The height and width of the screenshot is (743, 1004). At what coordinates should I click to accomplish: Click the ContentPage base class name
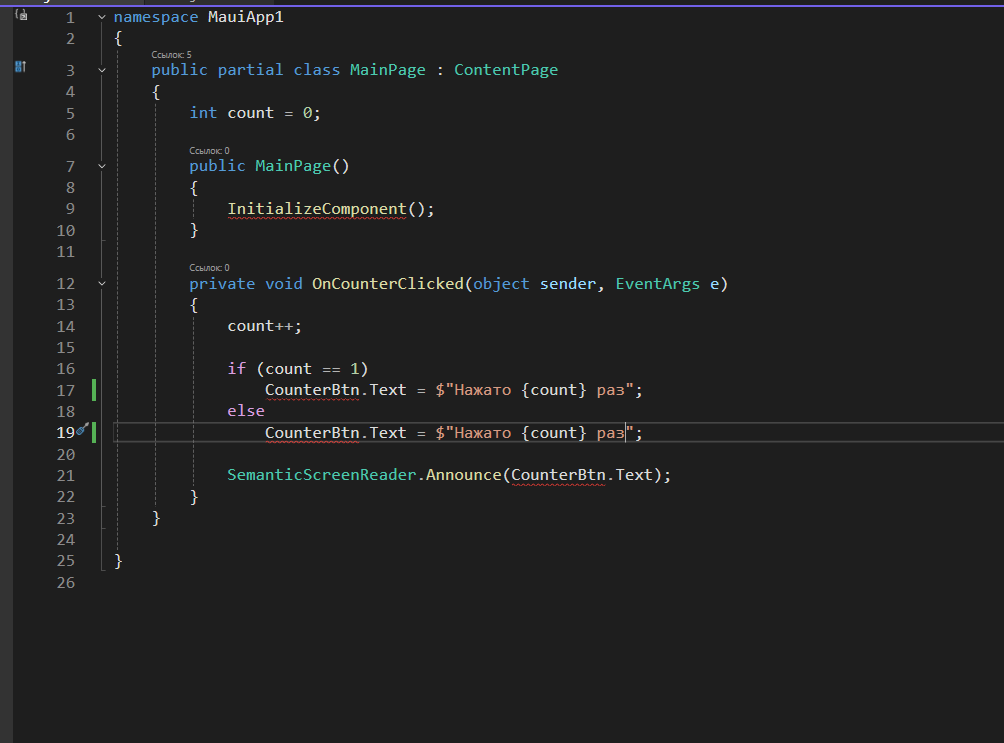pyautogui.click(x=506, y=70)
